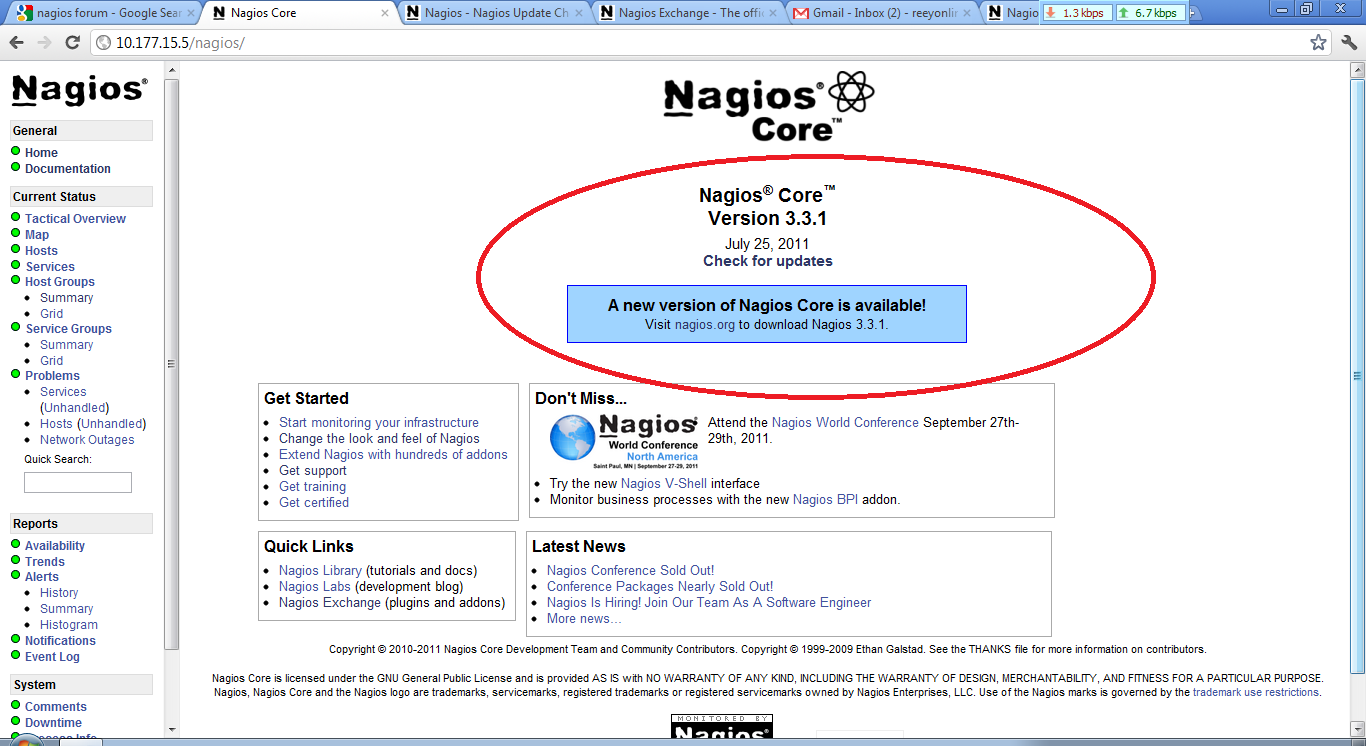This screenshot has height=746, width=1366.
Task: Click the Quick Search input field
Action: tap(78, 482)
